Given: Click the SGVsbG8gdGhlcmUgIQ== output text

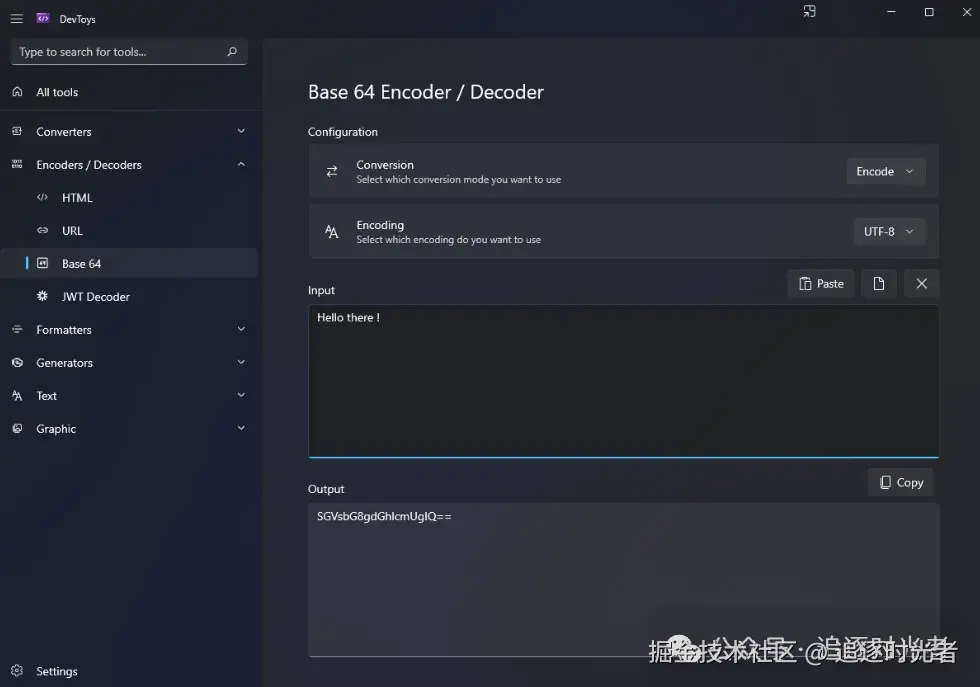Looking at the screenshot, I should (x=384, y=516).
